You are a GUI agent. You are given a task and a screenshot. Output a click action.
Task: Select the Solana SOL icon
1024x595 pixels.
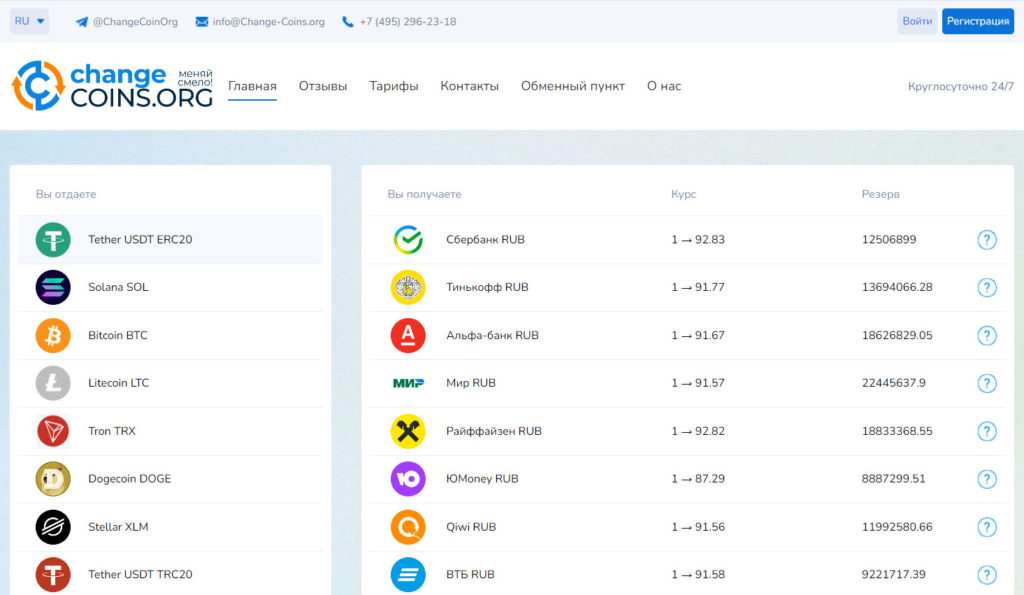(53, 287)
